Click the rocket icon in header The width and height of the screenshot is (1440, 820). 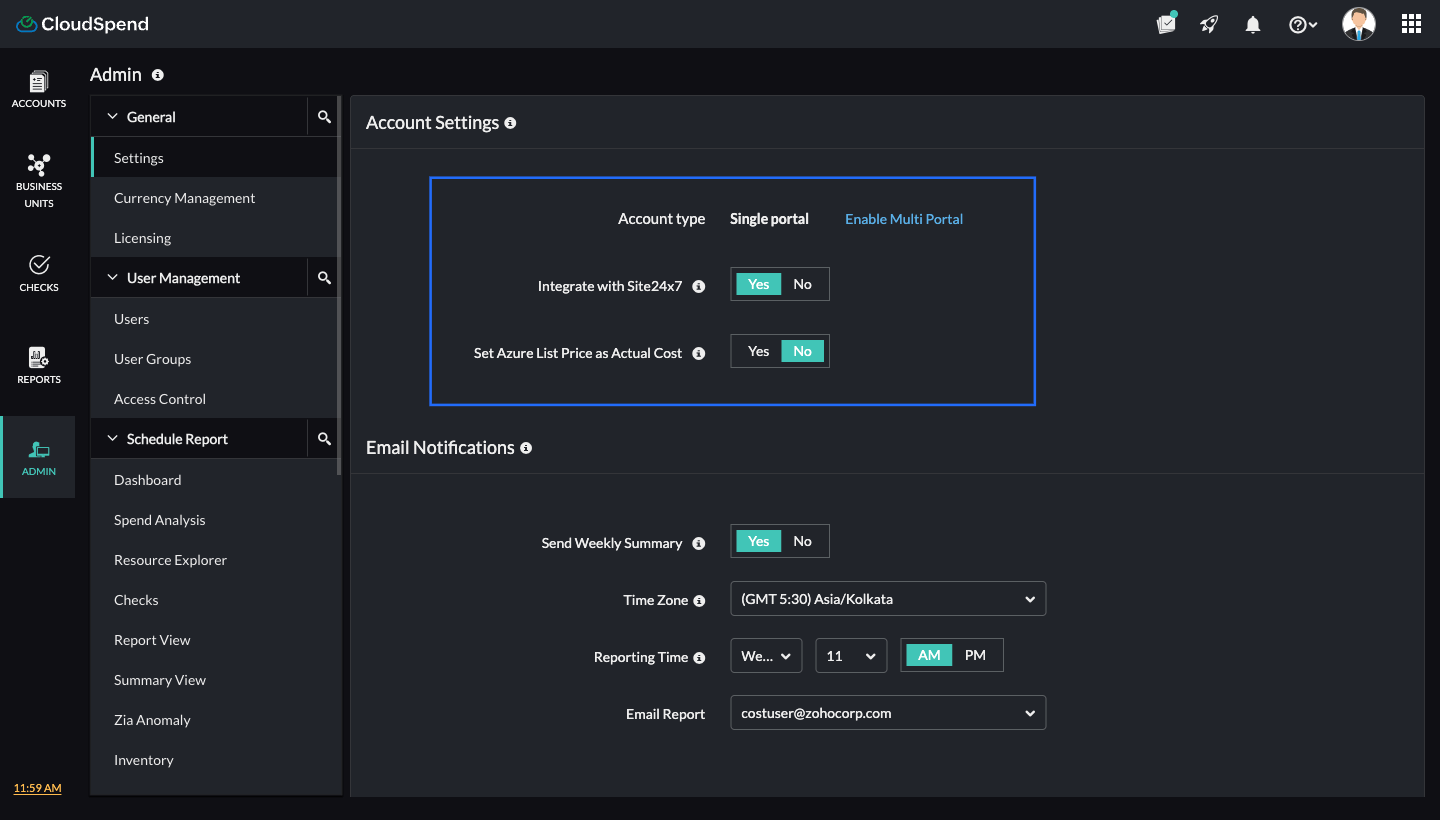[1209, 25]
